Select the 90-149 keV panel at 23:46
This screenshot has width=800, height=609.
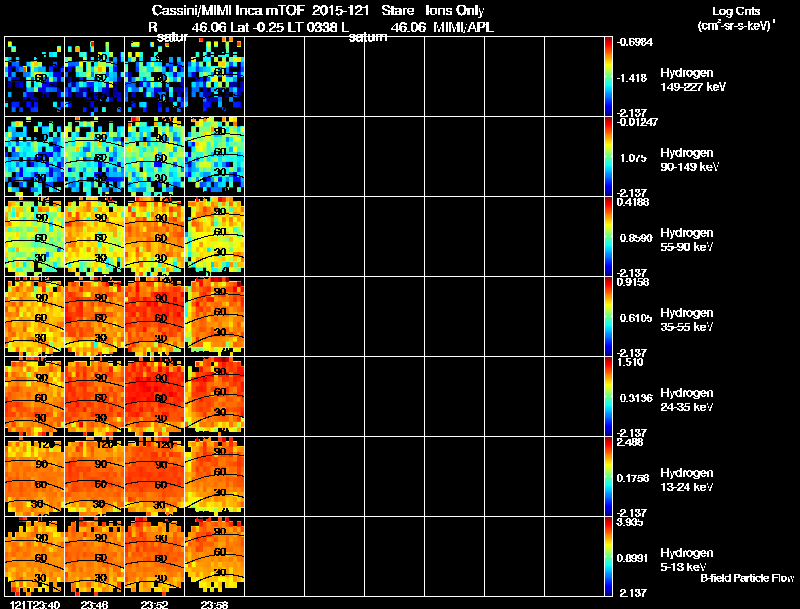point(94,157)
